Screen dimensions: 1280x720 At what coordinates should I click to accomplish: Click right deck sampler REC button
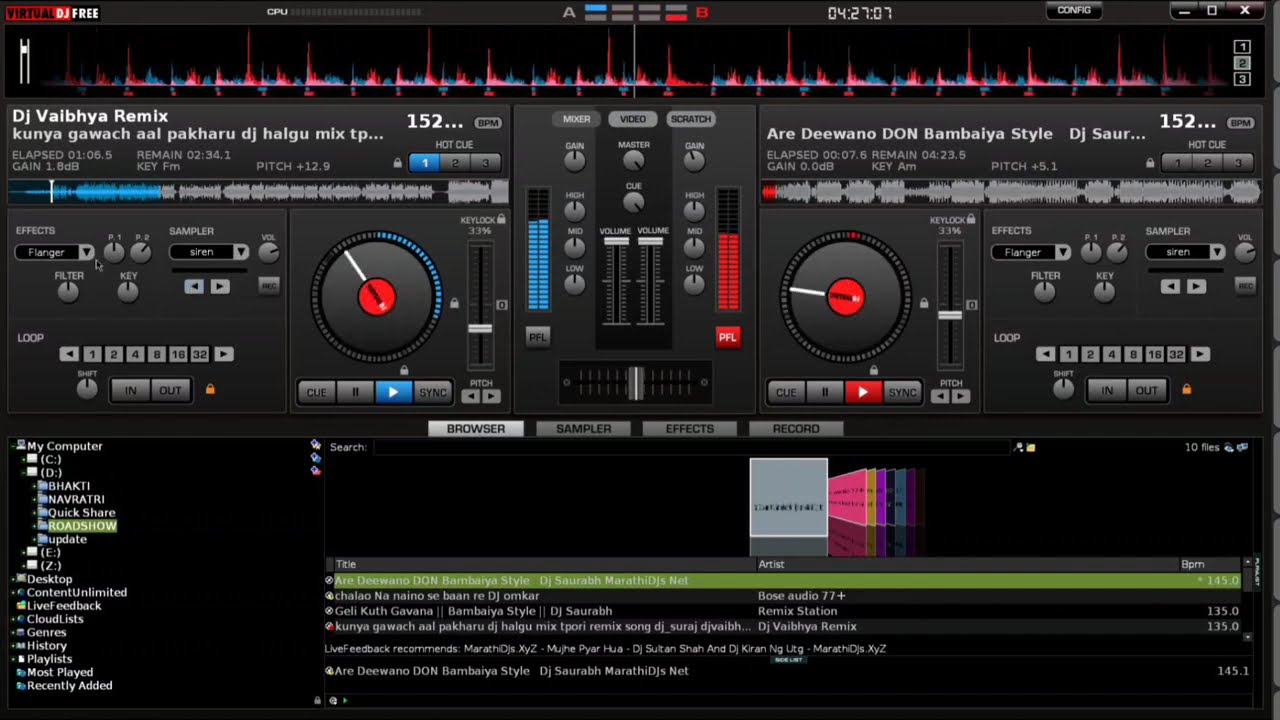(1245, 286)
